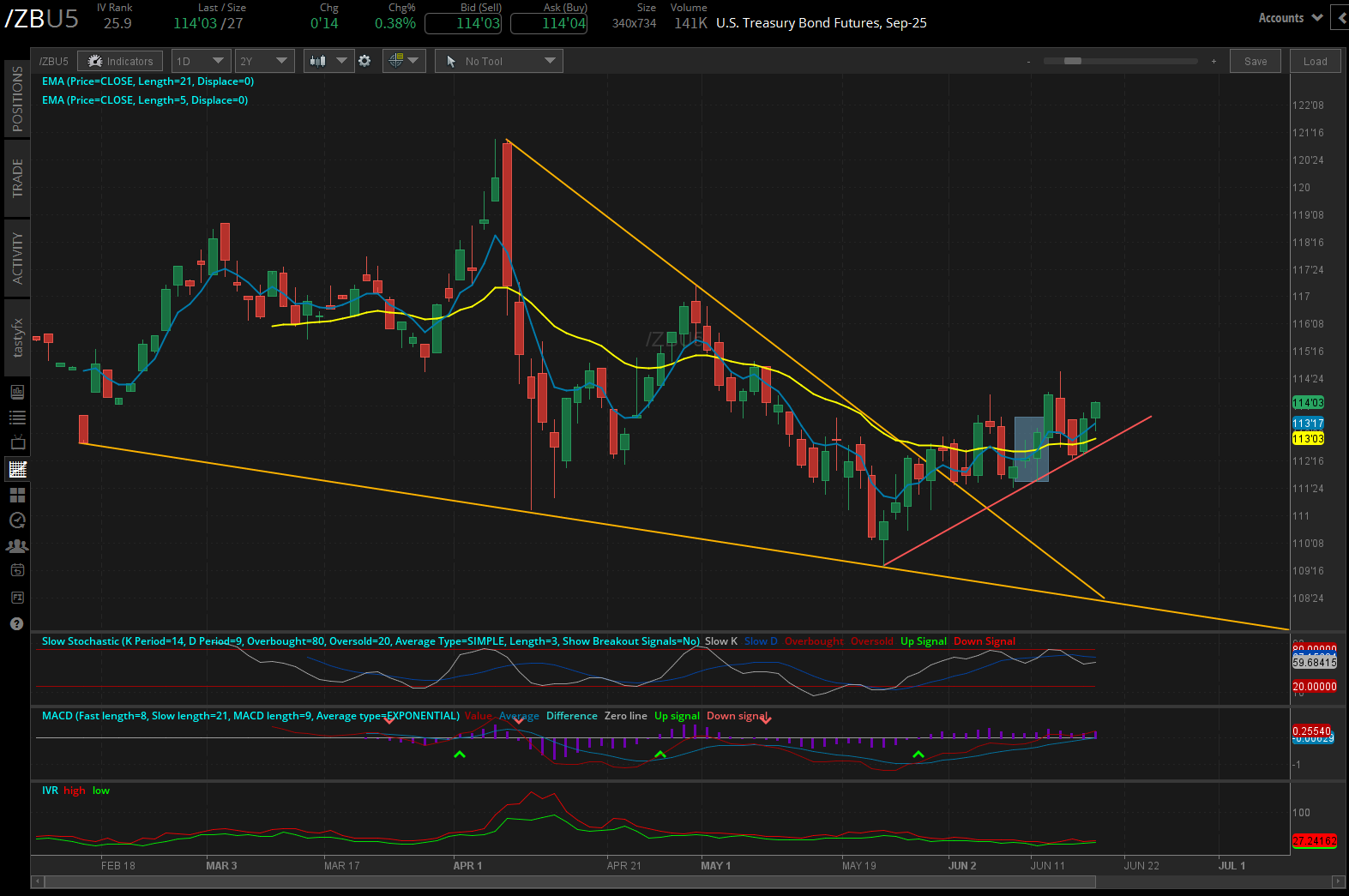Open the tastyfx side tab
The height and width of the screenshot is (896, 1349).
tap(17, 338)
